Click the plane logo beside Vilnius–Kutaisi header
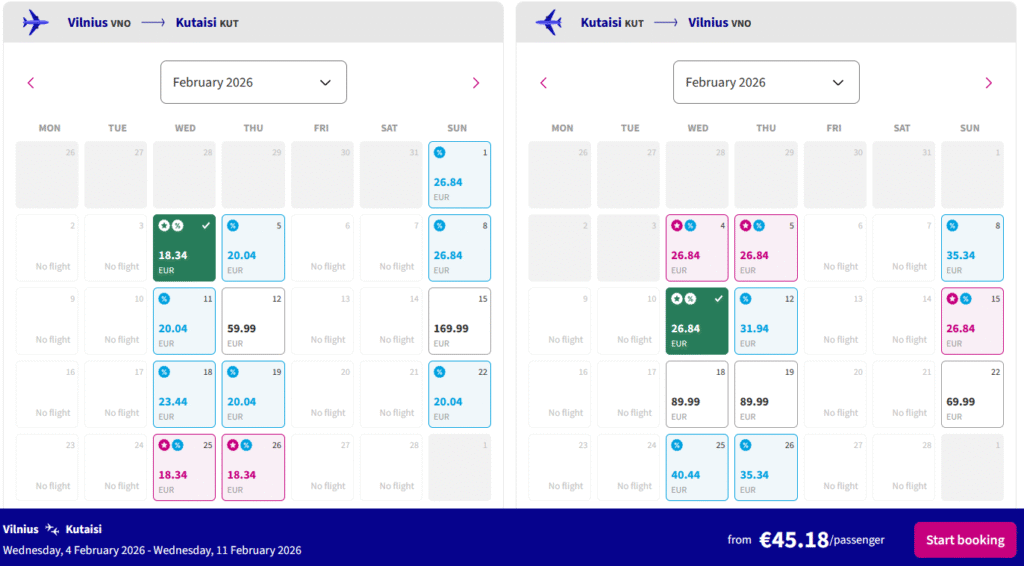Viewport: 1024px width, 566px height. click(x=36, y=21)
